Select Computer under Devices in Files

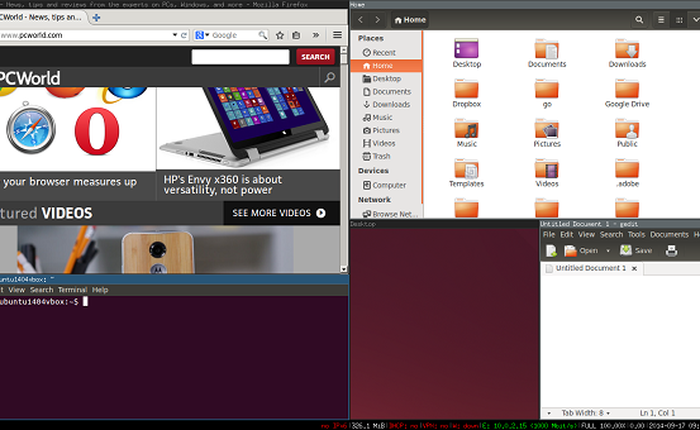click(x=384, y=185)
